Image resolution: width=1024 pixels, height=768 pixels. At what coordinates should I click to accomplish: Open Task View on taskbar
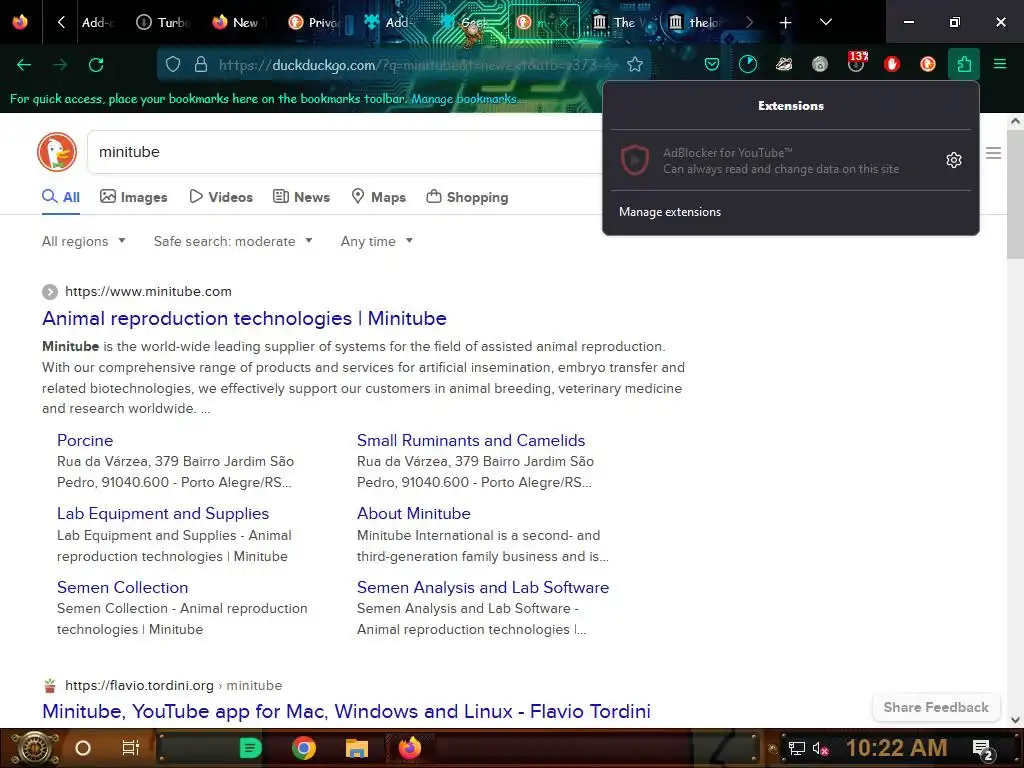coord(131,748)
